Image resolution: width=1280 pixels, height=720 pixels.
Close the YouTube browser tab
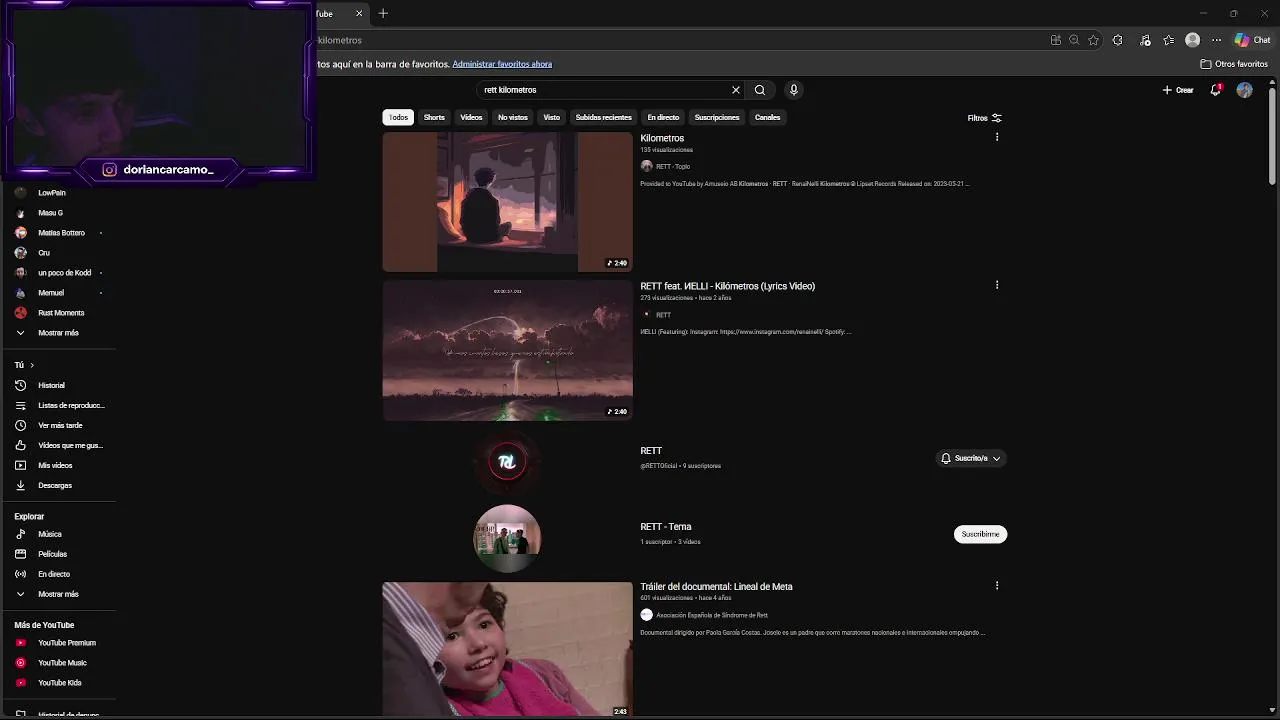pos(359,13)
